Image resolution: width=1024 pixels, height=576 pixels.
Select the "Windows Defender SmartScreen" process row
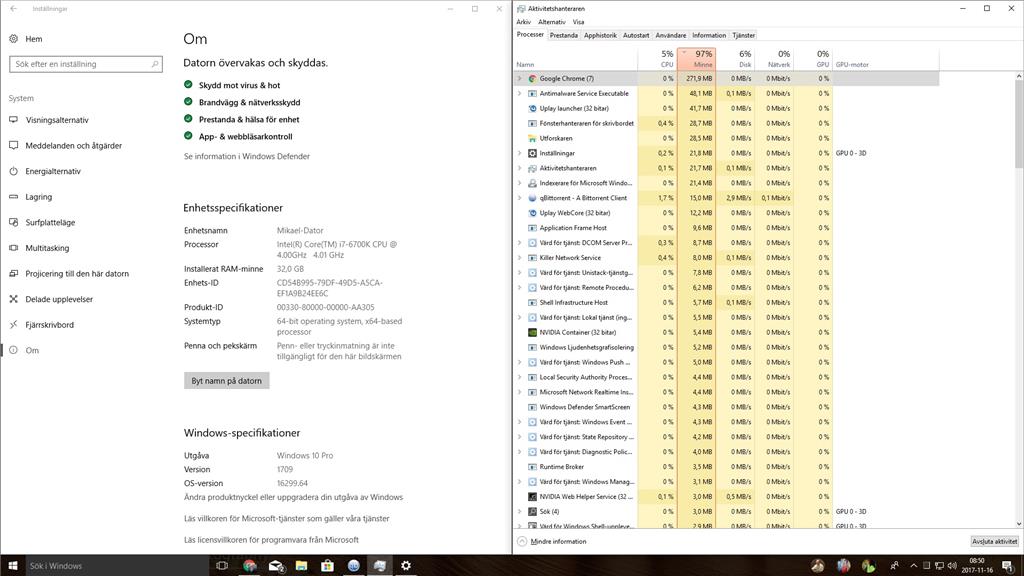(x=727, y=408)
